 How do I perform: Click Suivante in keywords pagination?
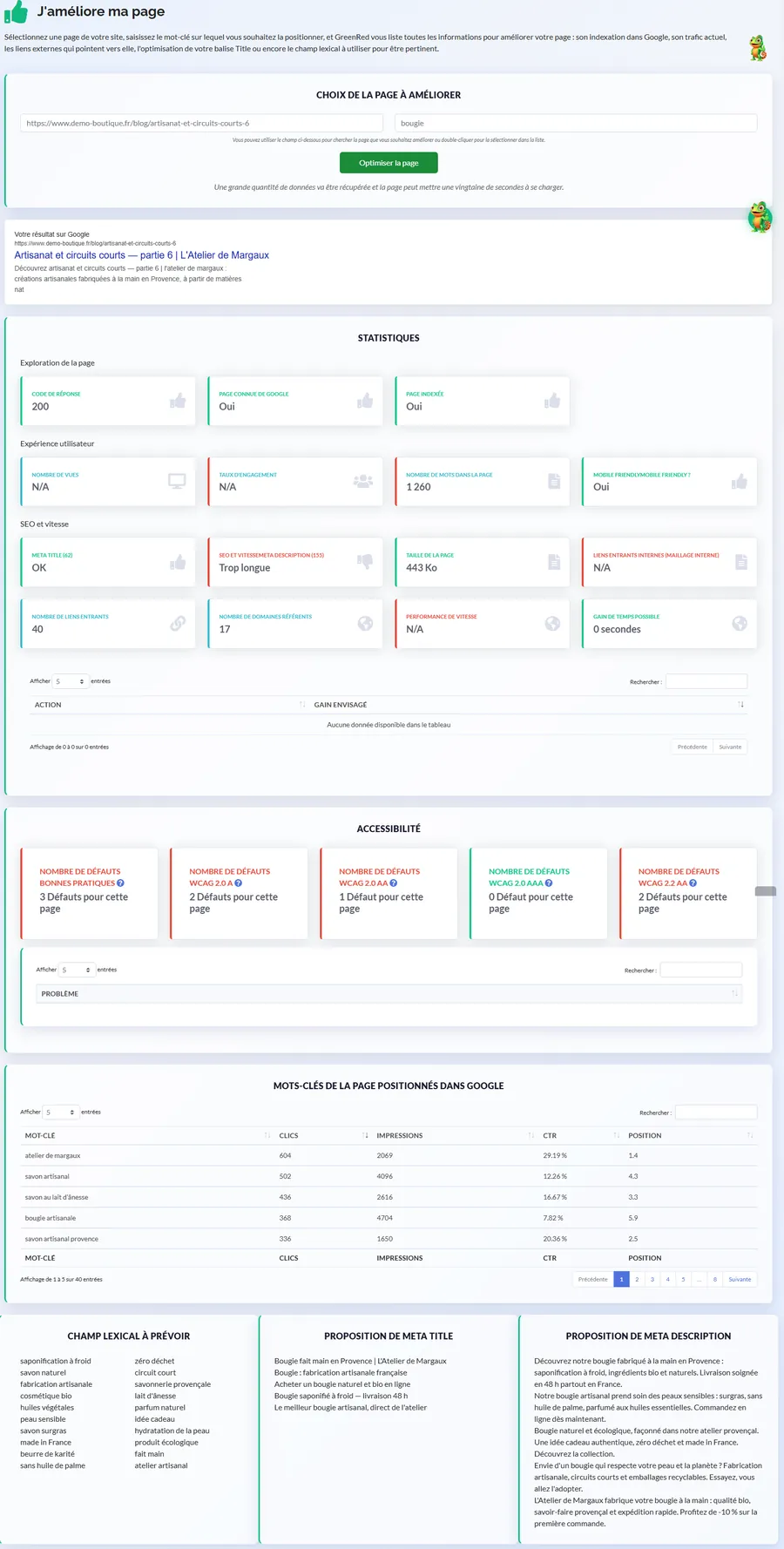(x=740, y=1279)
